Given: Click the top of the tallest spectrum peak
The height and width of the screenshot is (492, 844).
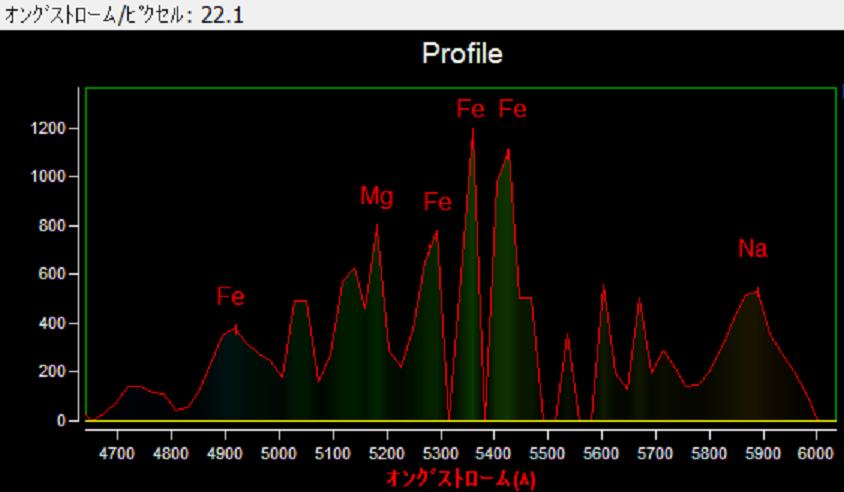Looking at the screenshot, I should (x=472, y=130).
